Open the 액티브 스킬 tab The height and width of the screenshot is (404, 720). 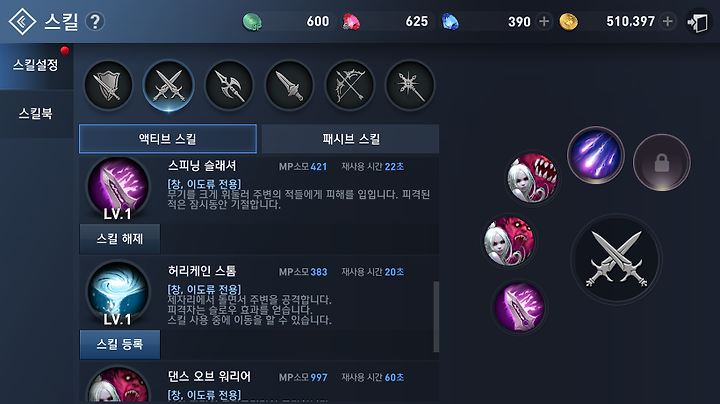tap(168, 139)
